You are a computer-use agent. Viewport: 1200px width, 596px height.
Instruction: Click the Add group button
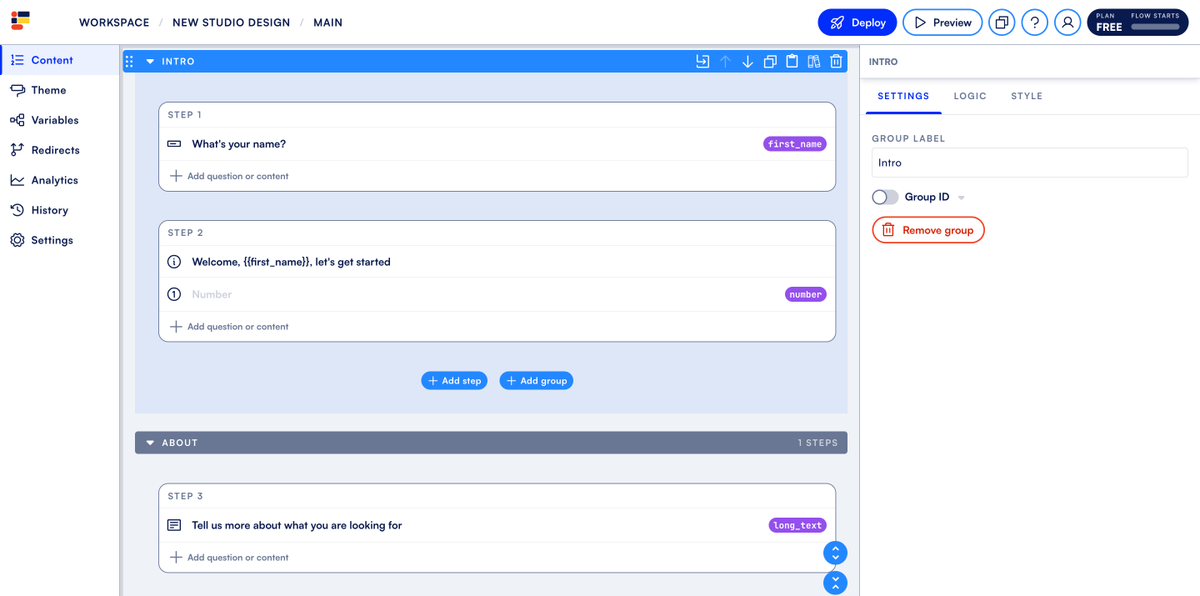point(536,381)
